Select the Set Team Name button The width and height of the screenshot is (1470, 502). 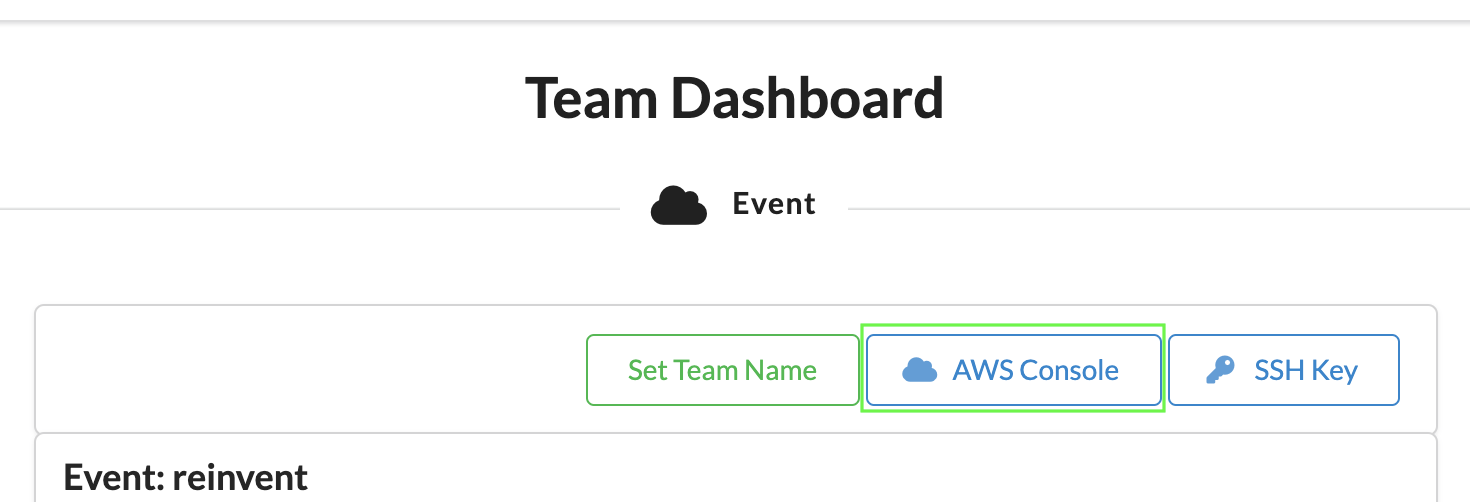pyautogui.click(x=722, y=370)
